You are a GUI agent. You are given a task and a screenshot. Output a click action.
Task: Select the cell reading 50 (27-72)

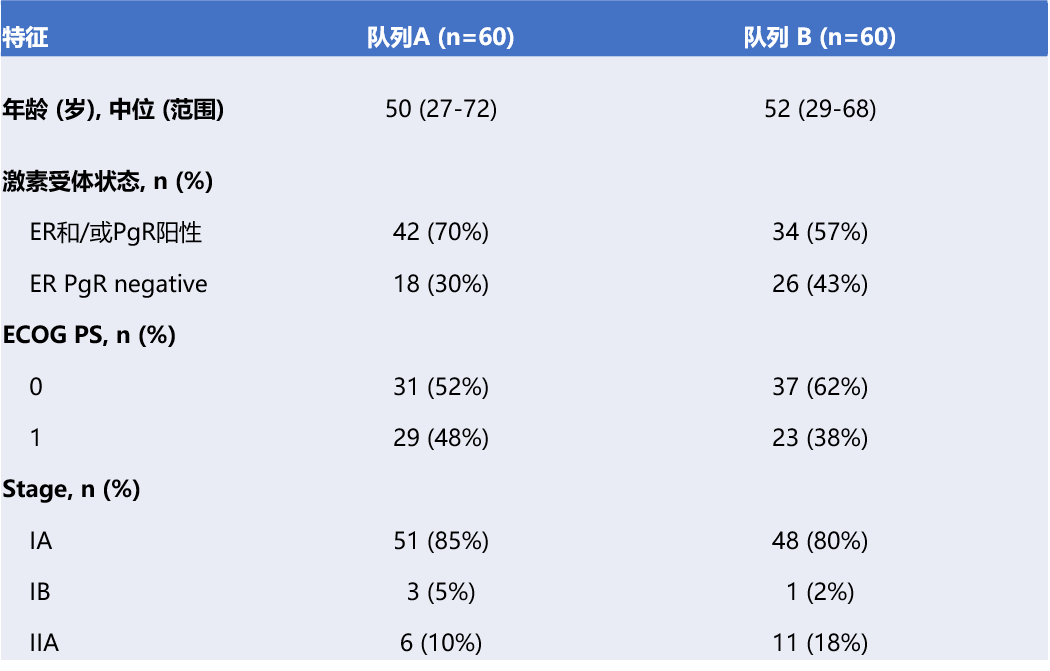click(441, 109)
